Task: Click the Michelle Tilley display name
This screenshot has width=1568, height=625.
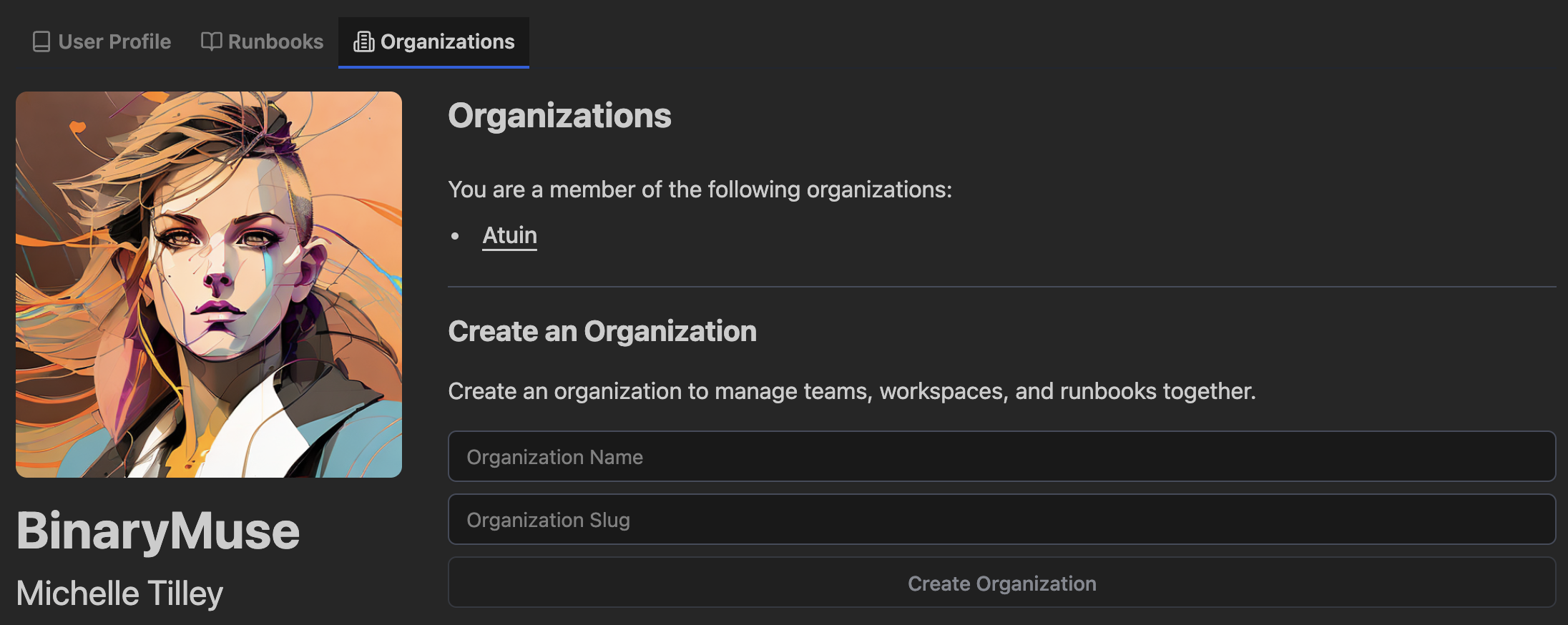Action: (119, 594)
